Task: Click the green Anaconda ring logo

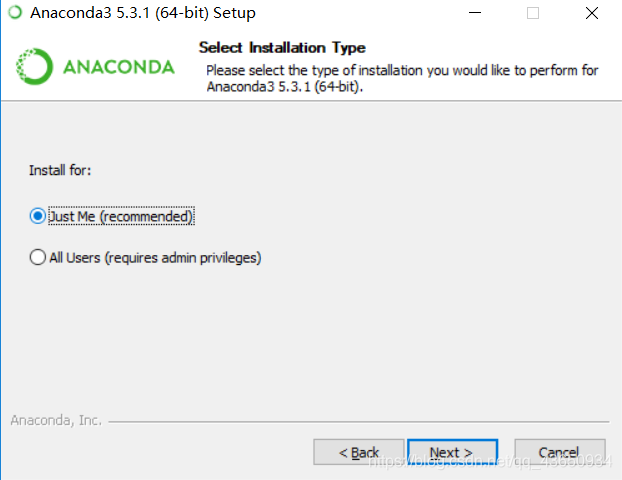Action: tap(34, 67)
